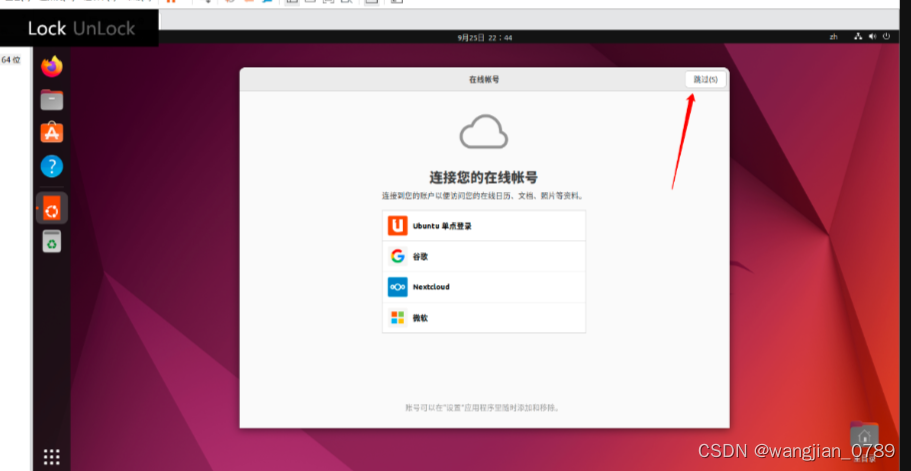Open the Help icon in the dock
The width and height of the screenshot is (911, 471).
click(x=52, y=167)
